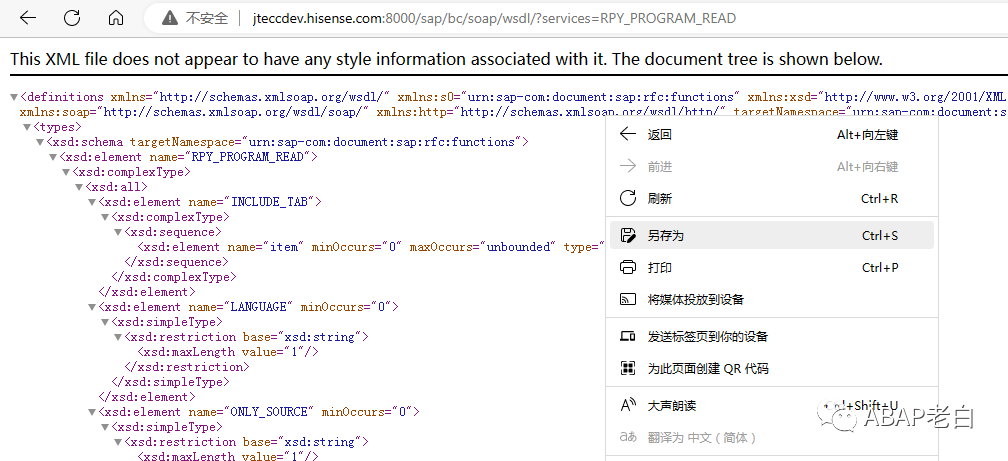Image resolution: width=1008 pixels, height=461 pixels.
Task: Collapse the RPY_PROGRAM_READ element node
Action: 53,157
